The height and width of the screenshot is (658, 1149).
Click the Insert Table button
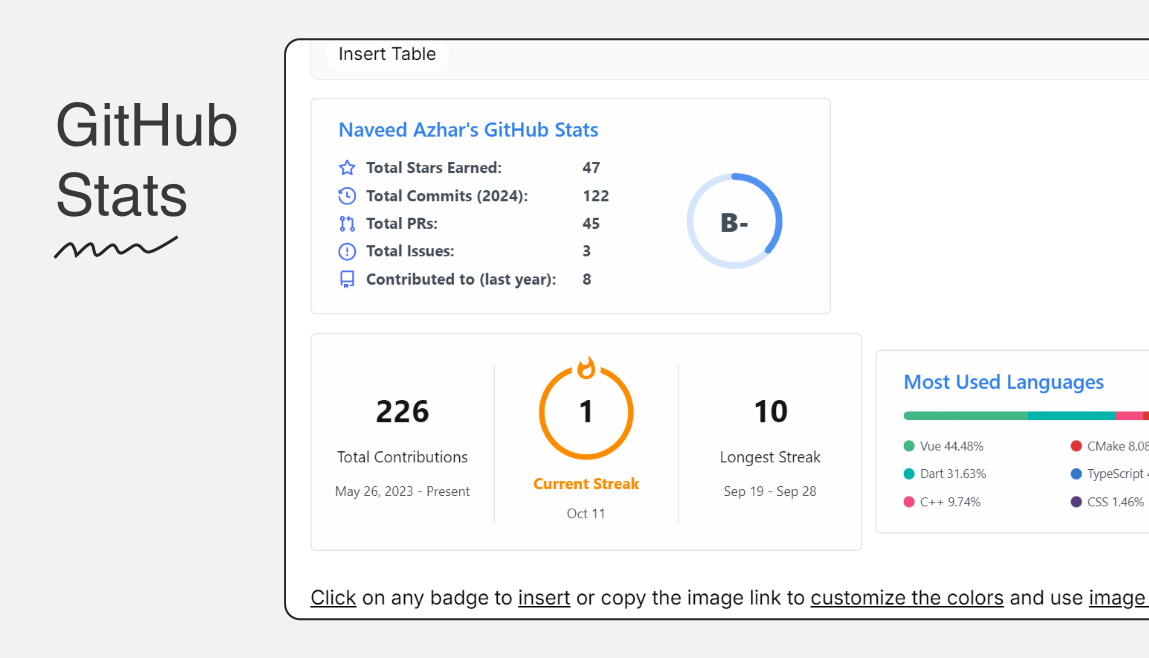pyautogui.click(x=387, y=54)
